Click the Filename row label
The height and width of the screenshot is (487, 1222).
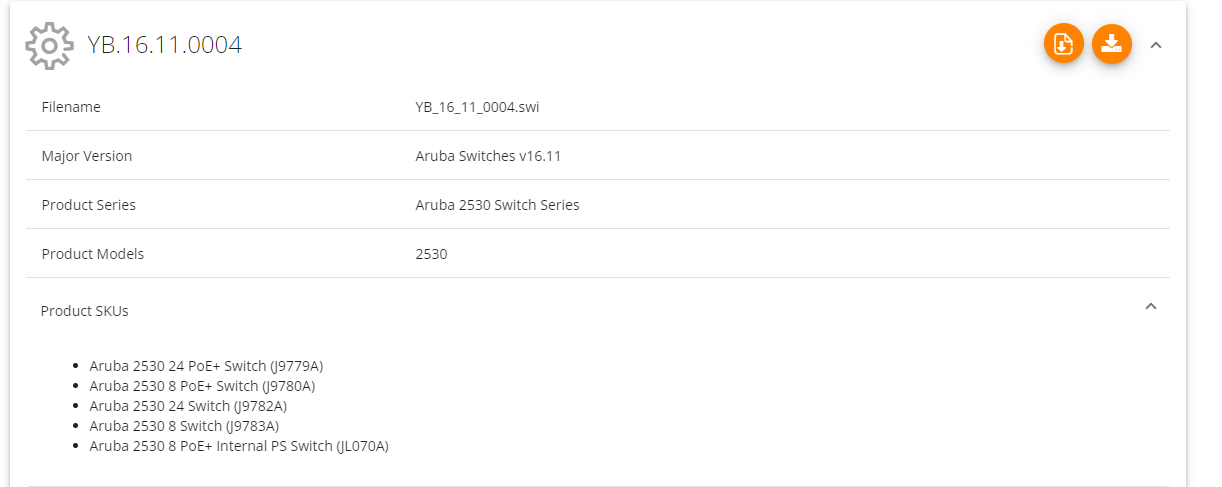coord(71,107)
